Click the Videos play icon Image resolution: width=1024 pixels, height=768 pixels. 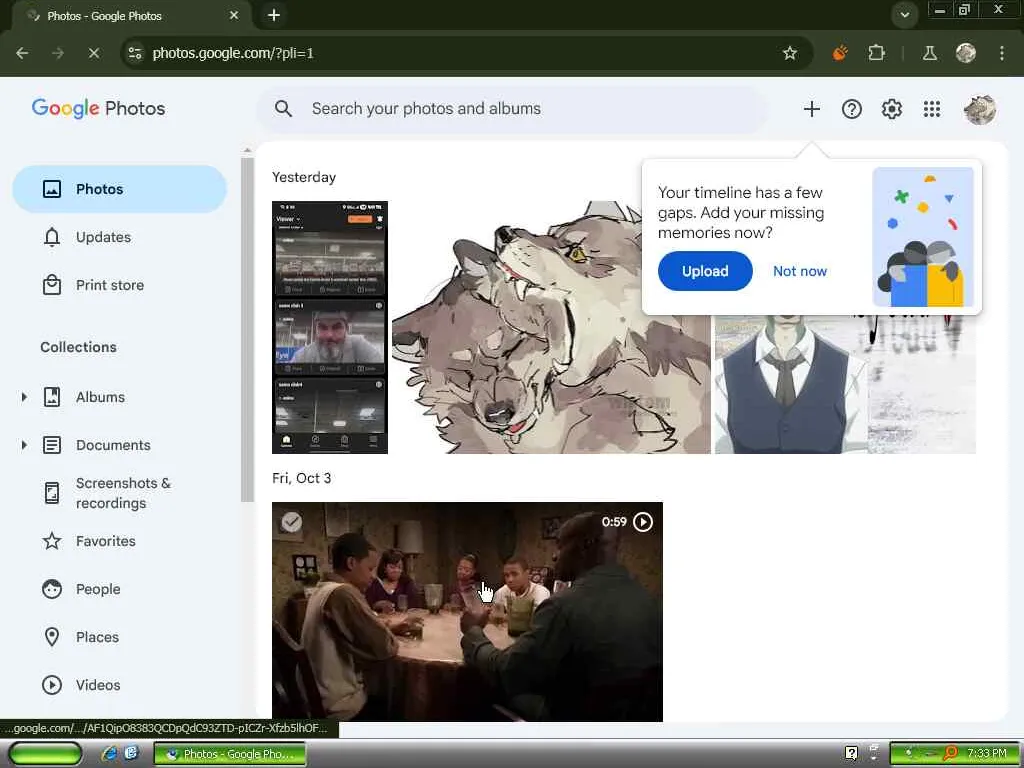click(52, 685)
